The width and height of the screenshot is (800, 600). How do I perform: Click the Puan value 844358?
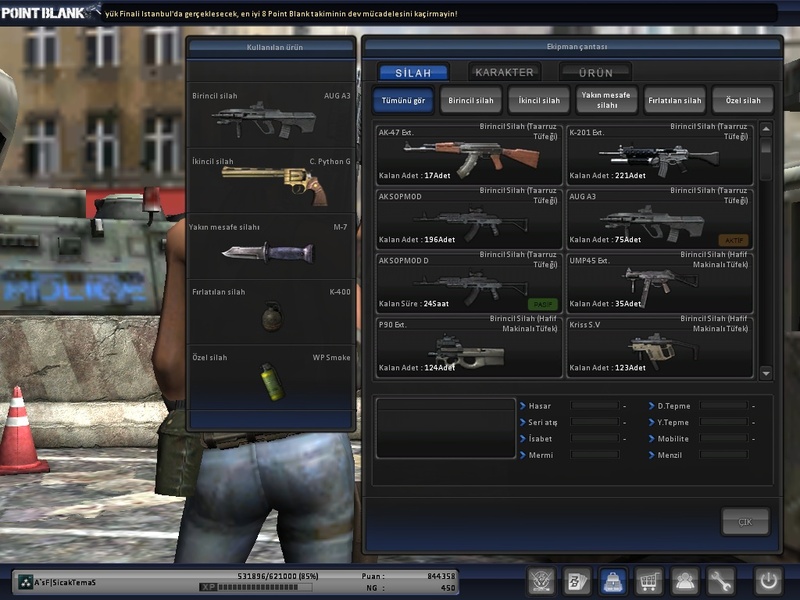pyautogui.click(x=441, y=576)
